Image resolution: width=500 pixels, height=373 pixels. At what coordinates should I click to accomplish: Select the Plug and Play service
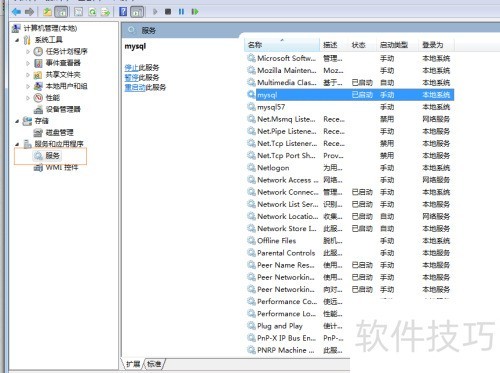[x=295, y=326]
